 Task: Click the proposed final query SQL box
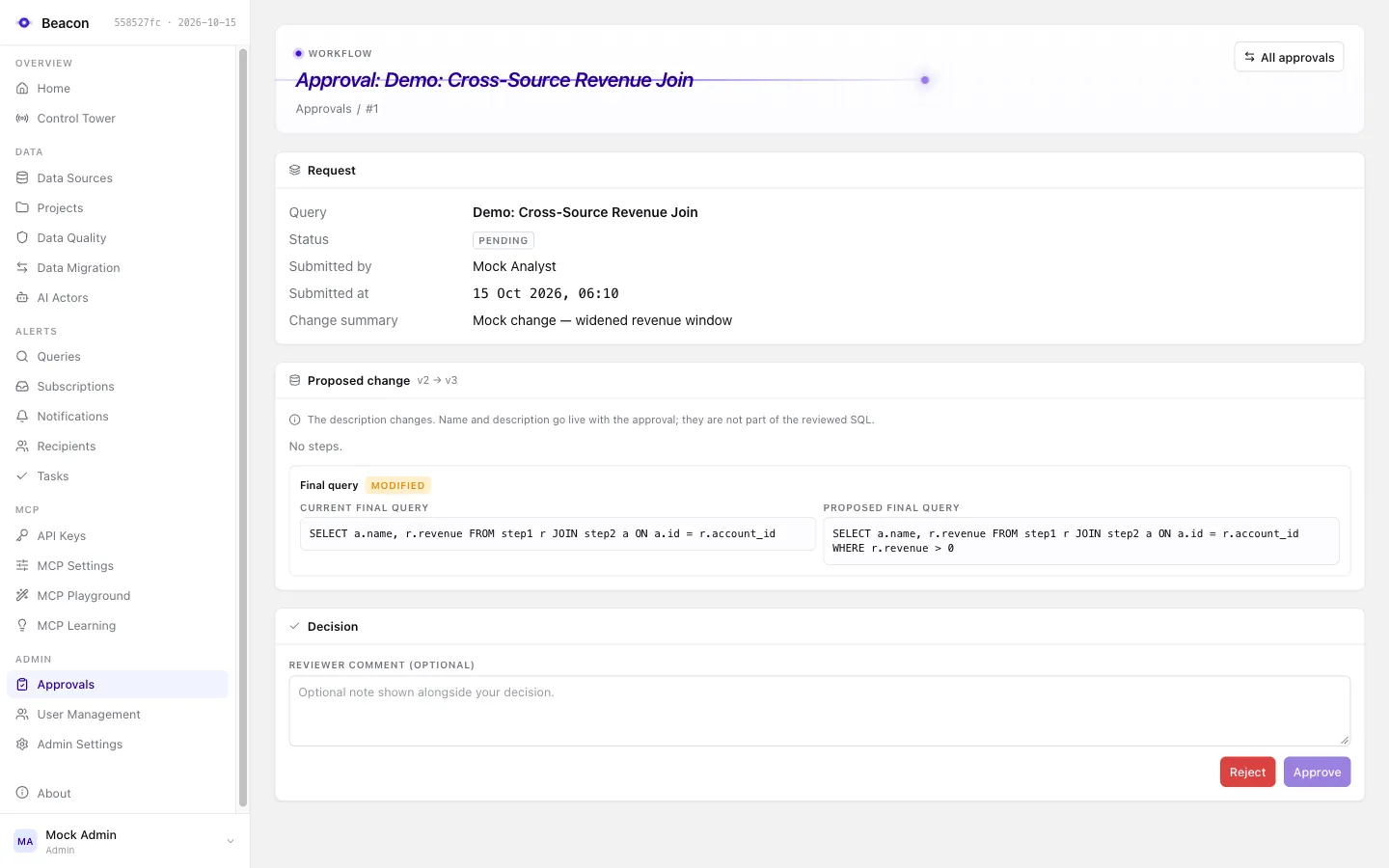click(x=1080, y=541)
